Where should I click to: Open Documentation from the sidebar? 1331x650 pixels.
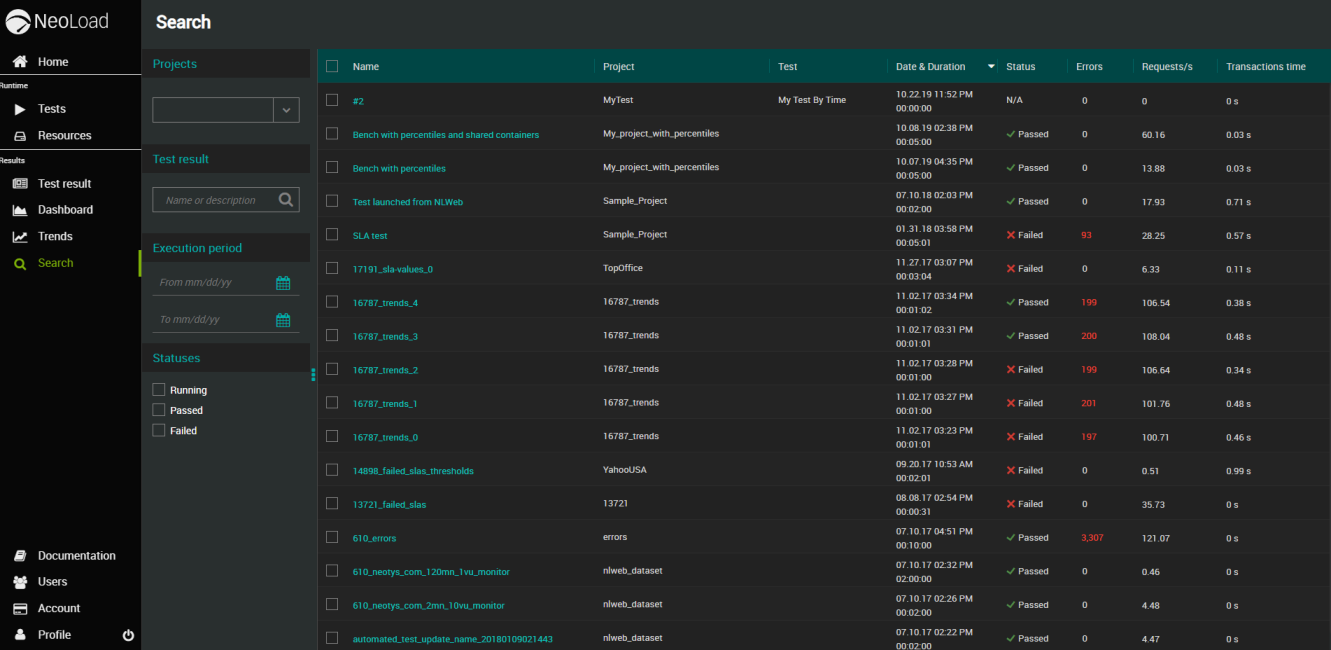tap(76, 556)
